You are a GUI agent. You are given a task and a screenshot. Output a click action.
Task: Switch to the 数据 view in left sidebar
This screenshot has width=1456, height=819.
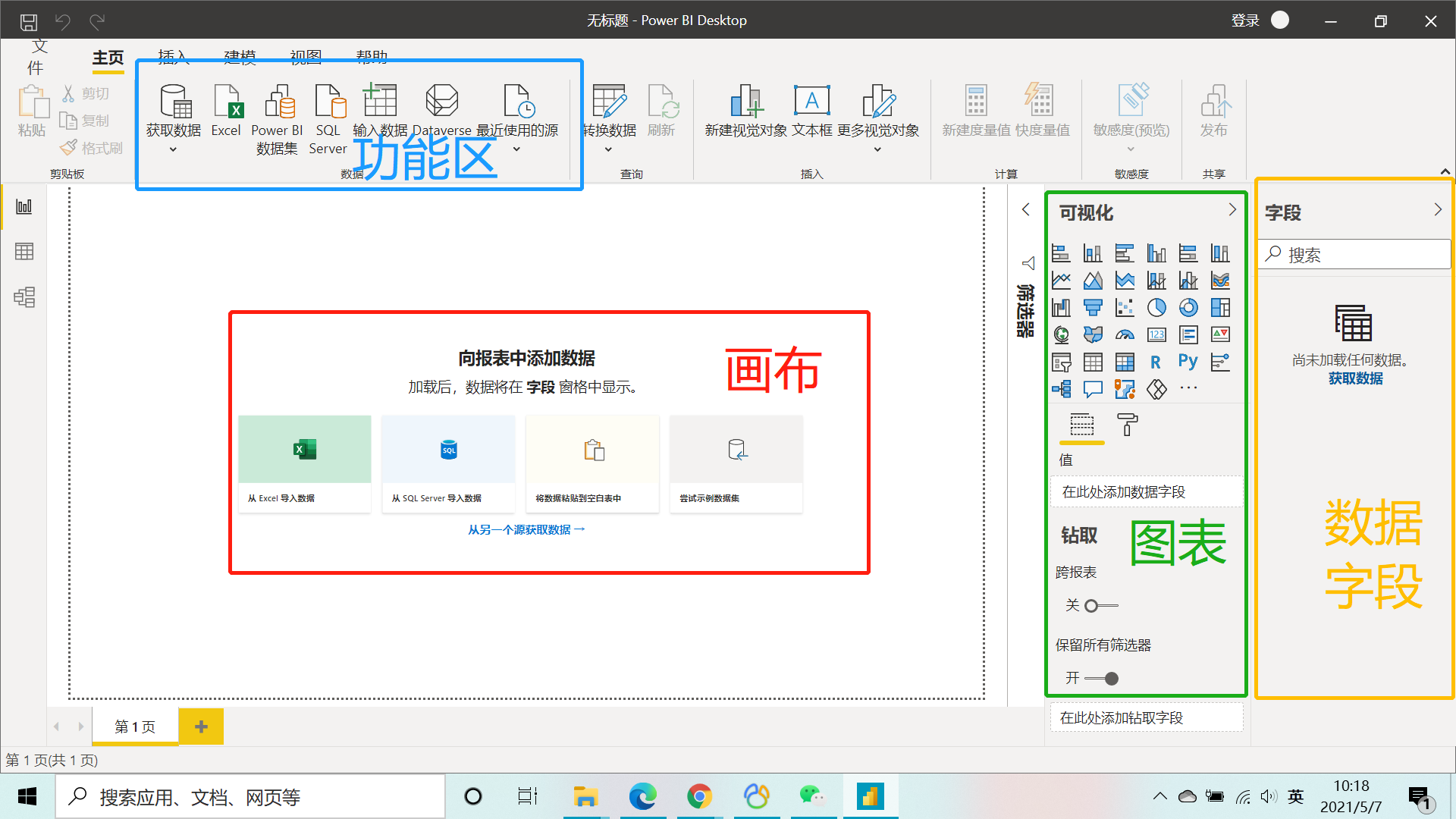(24, 251)
